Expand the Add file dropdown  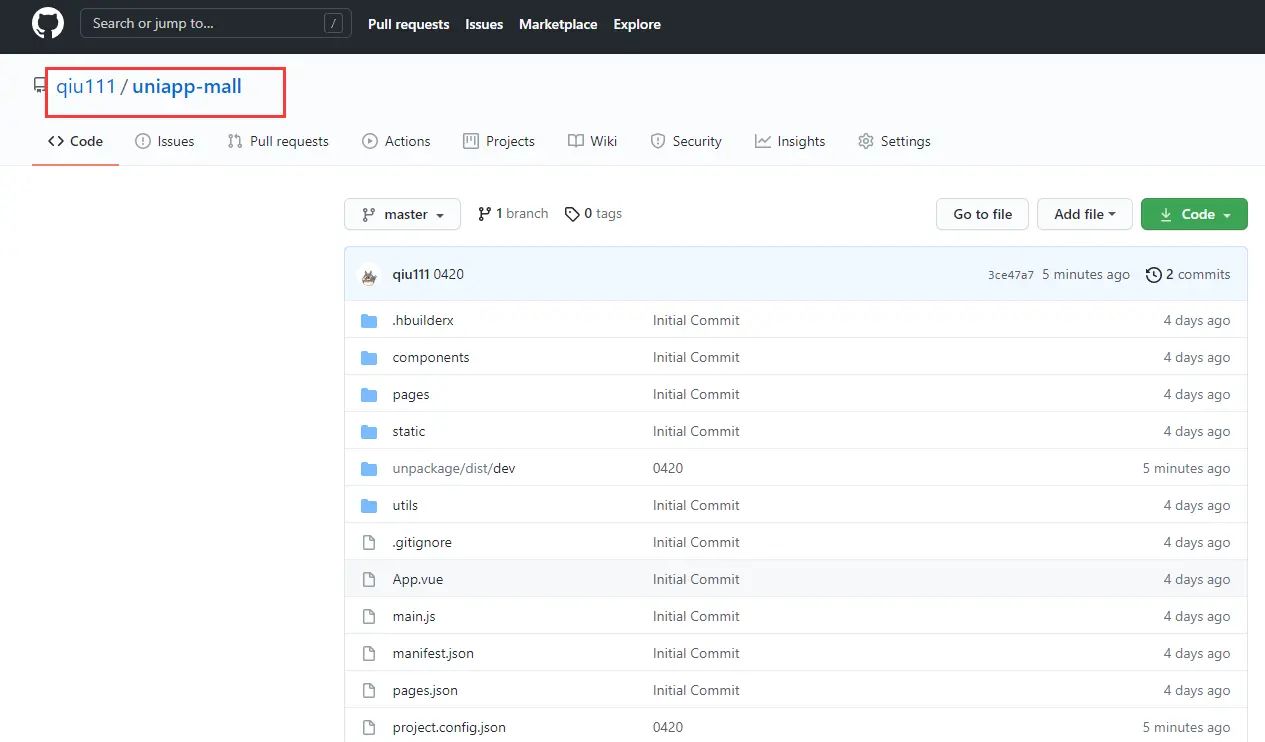(x=1084, y=214)
